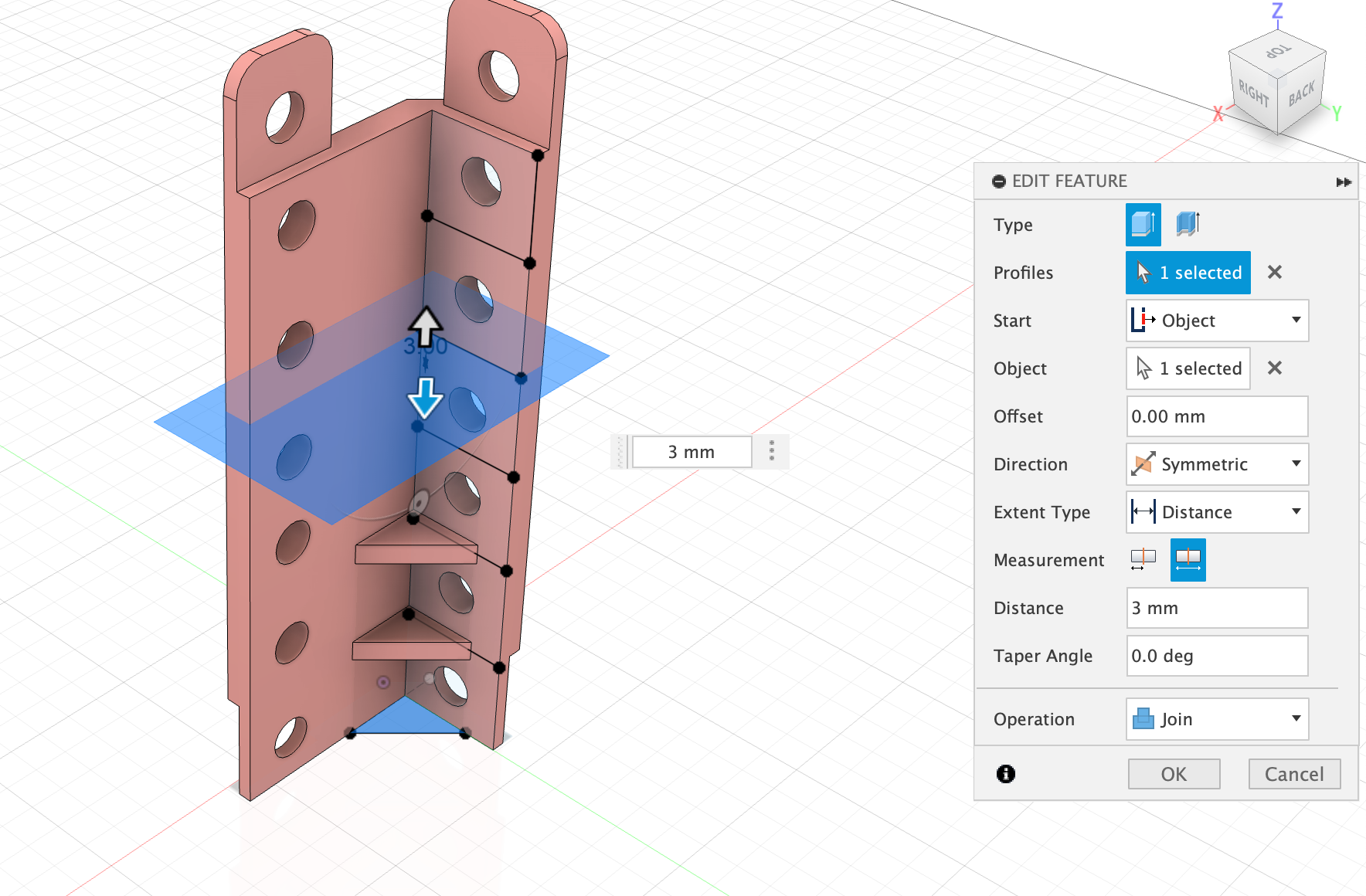
Task: Select the blue triangular profile at base
Action: (407, 718)
